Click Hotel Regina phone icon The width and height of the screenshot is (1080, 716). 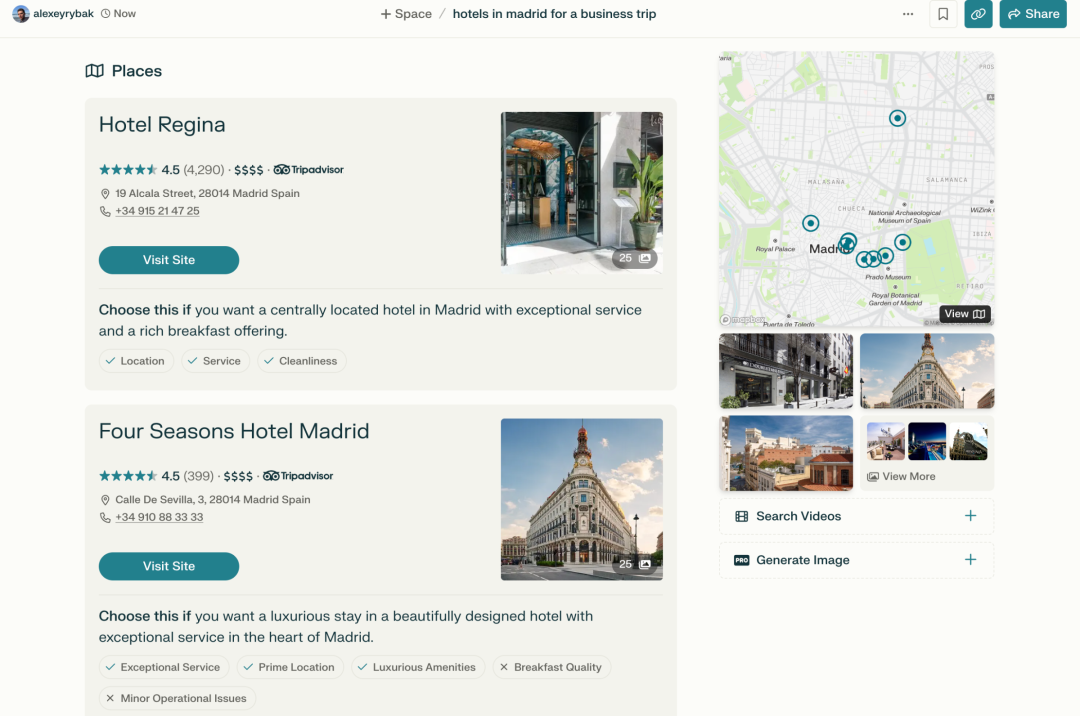pos(105,211)
